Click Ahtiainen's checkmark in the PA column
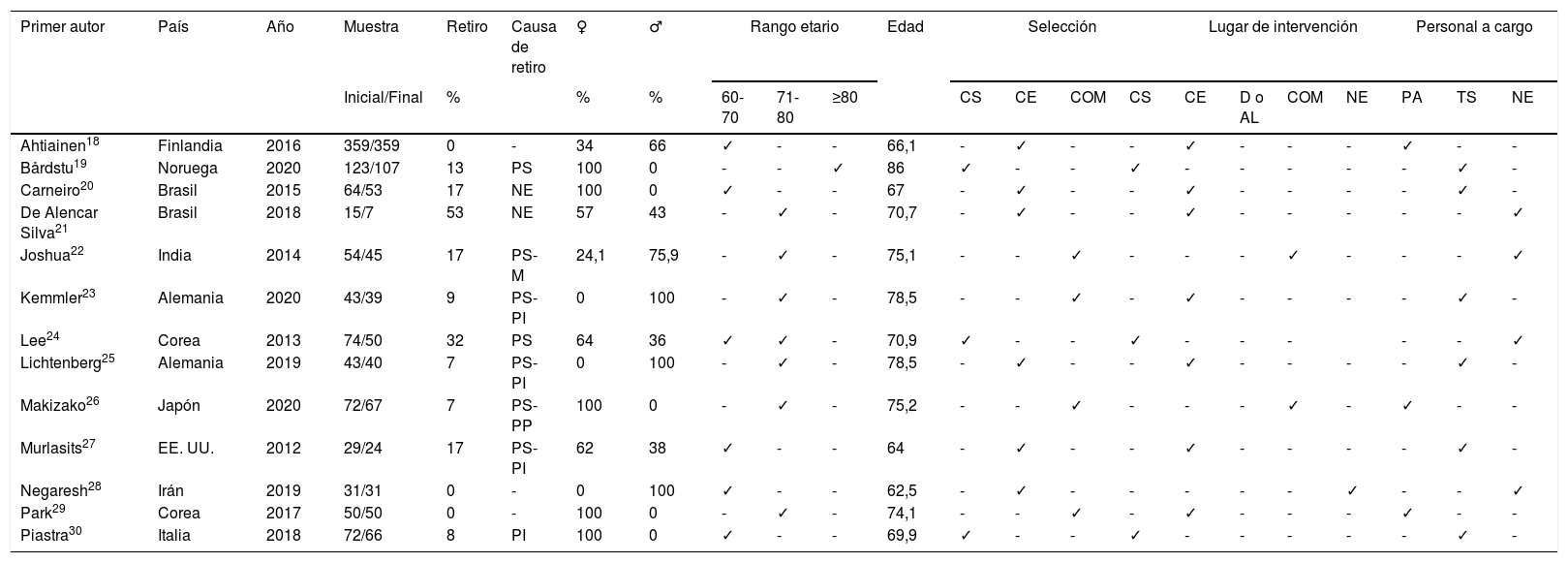Viewport: 1568px width, 563px height. click(x=1407, y=145)
